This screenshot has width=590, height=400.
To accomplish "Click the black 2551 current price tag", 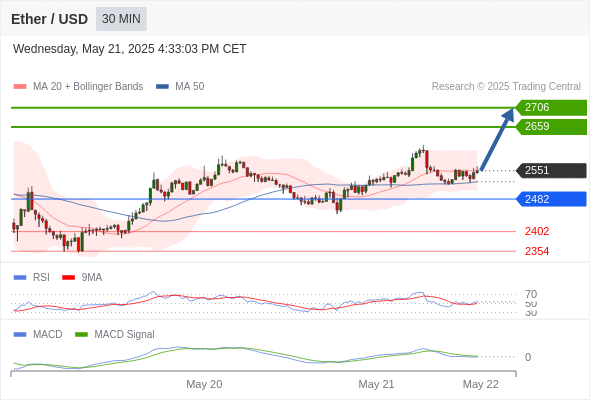I will coord(551,170).
